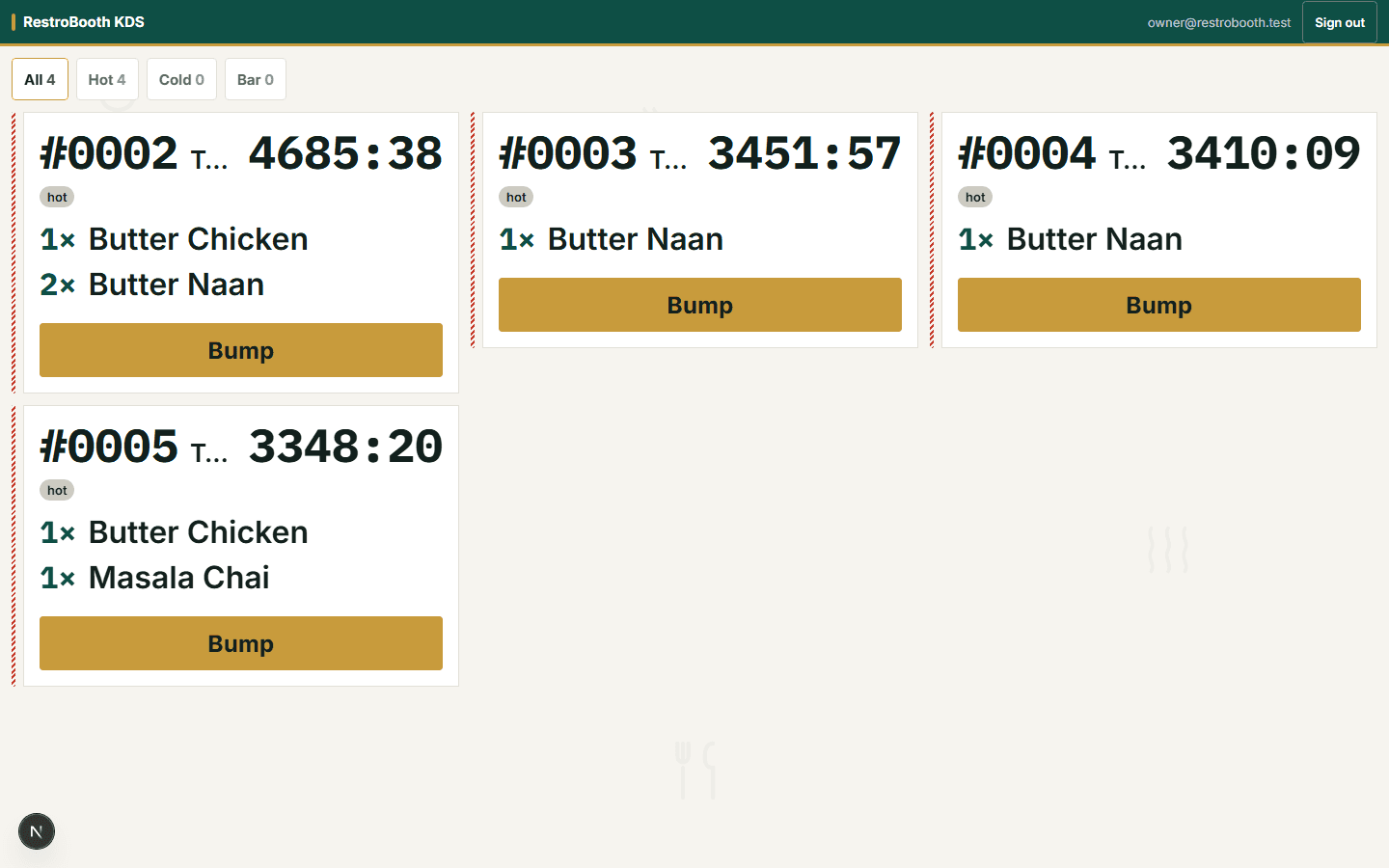
Task: Switch to the Hot 4 tab
Action: [x=107, y=79]
